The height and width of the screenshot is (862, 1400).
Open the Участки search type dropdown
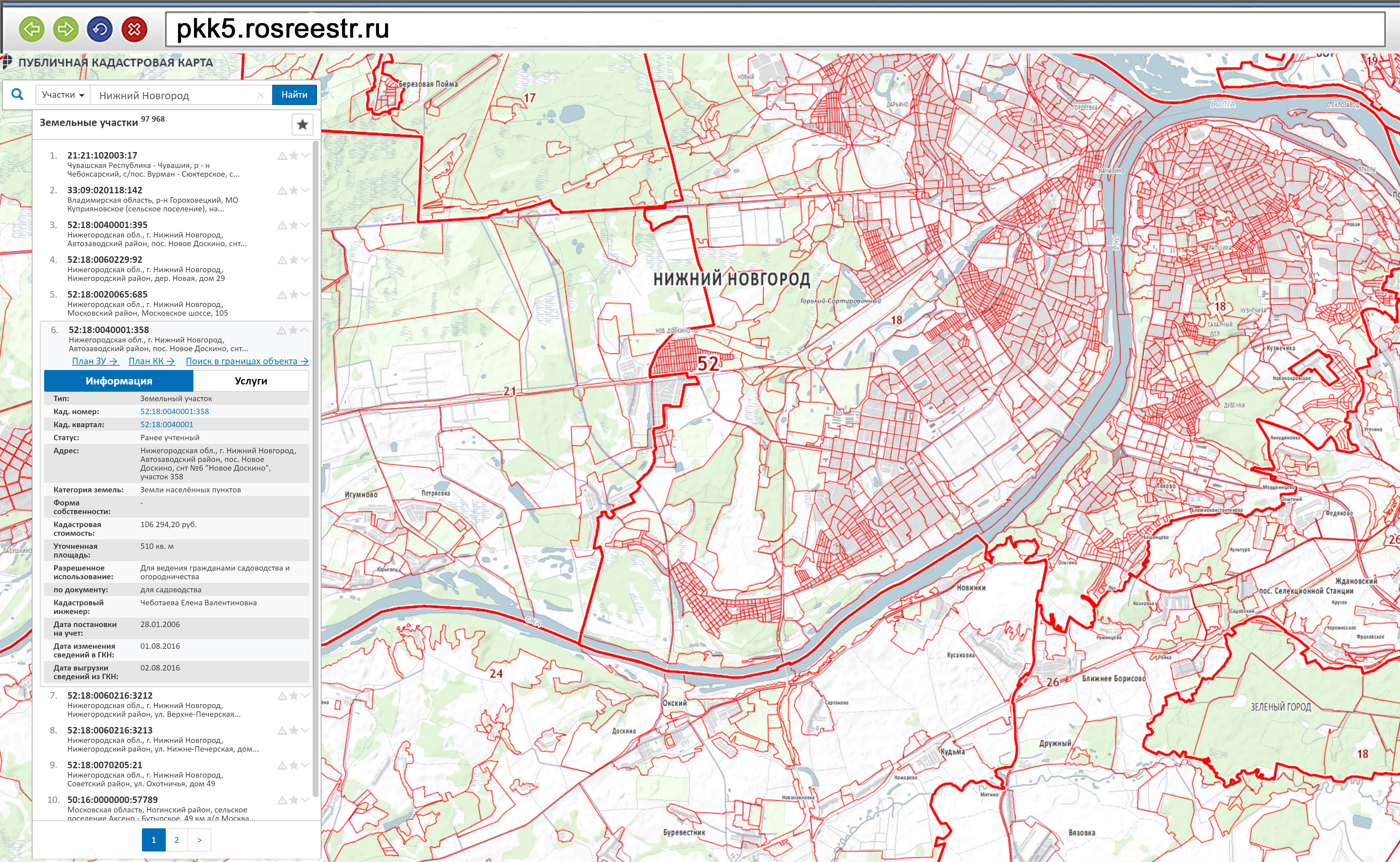click(x=63, y=94)
